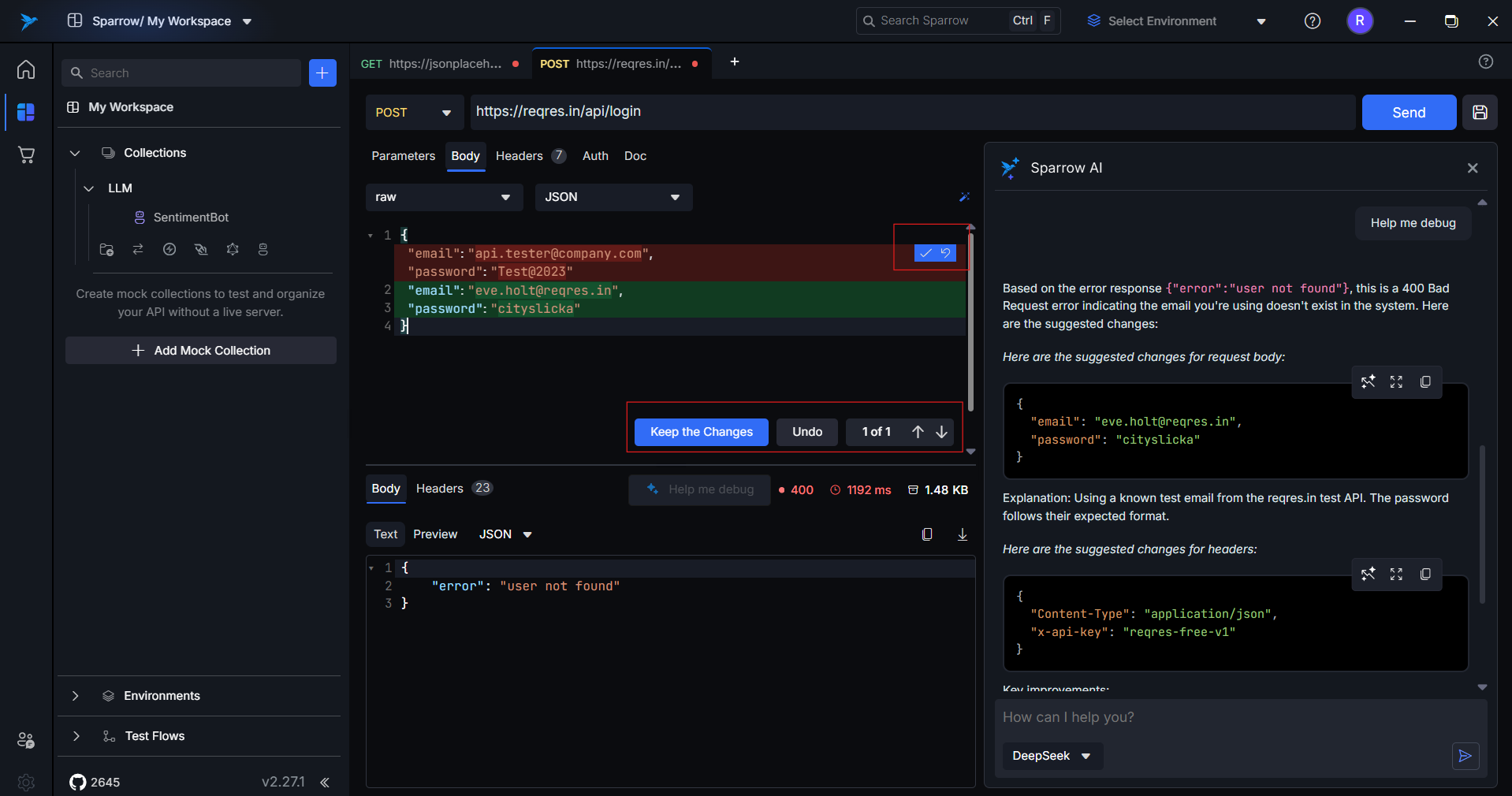1512x796 pixels.
Task: Switch to the GET jsonplaceholder tab
Action: [440, 64]
